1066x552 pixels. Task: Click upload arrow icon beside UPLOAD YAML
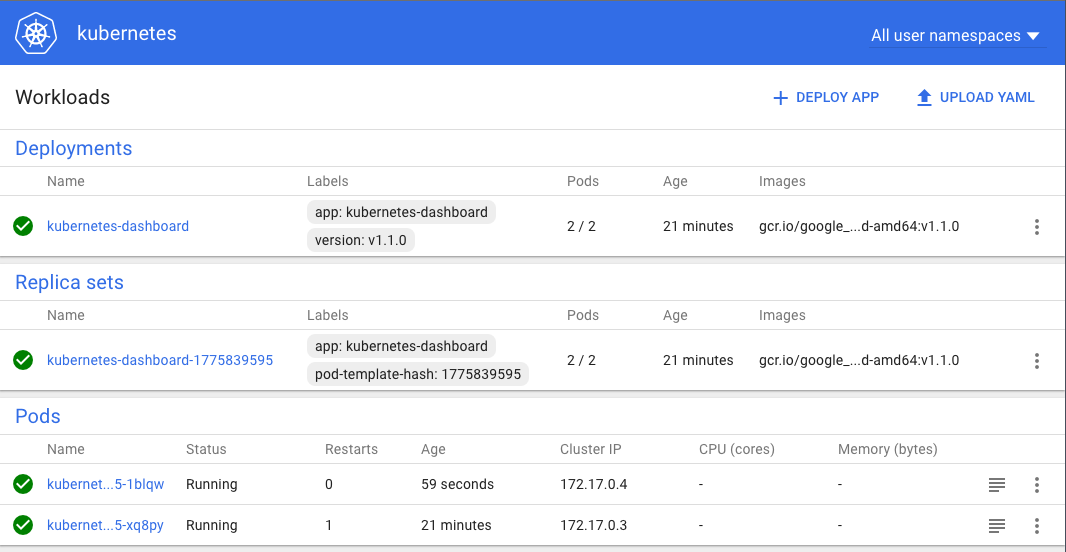coord(924,98)
